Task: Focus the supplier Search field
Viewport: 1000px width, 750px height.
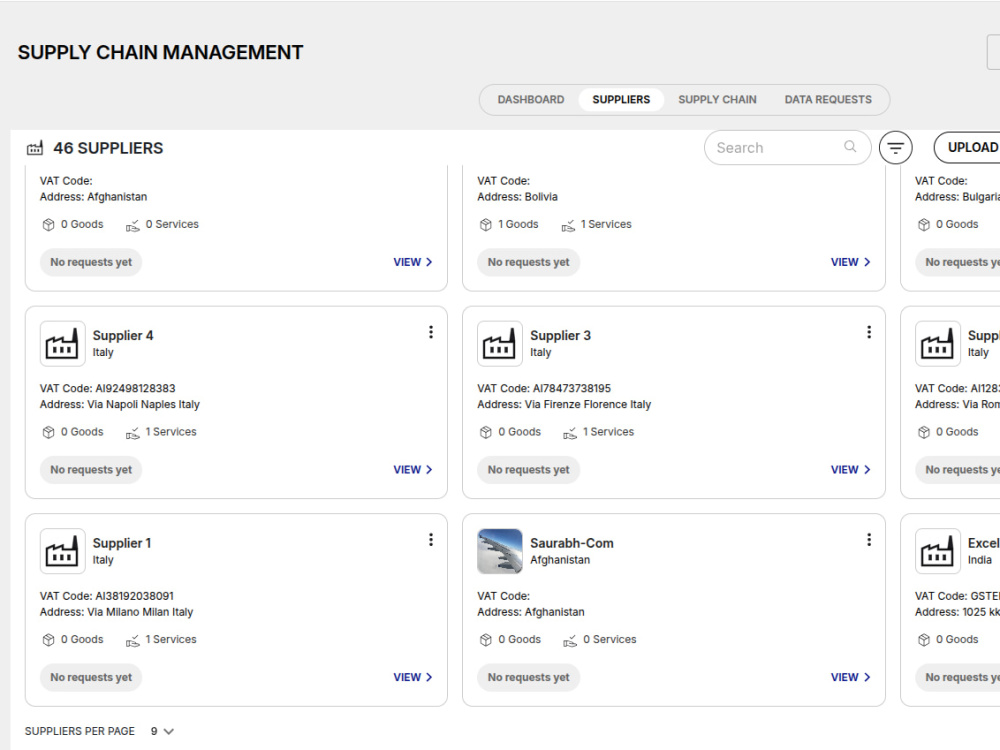Action: (787, 148)
